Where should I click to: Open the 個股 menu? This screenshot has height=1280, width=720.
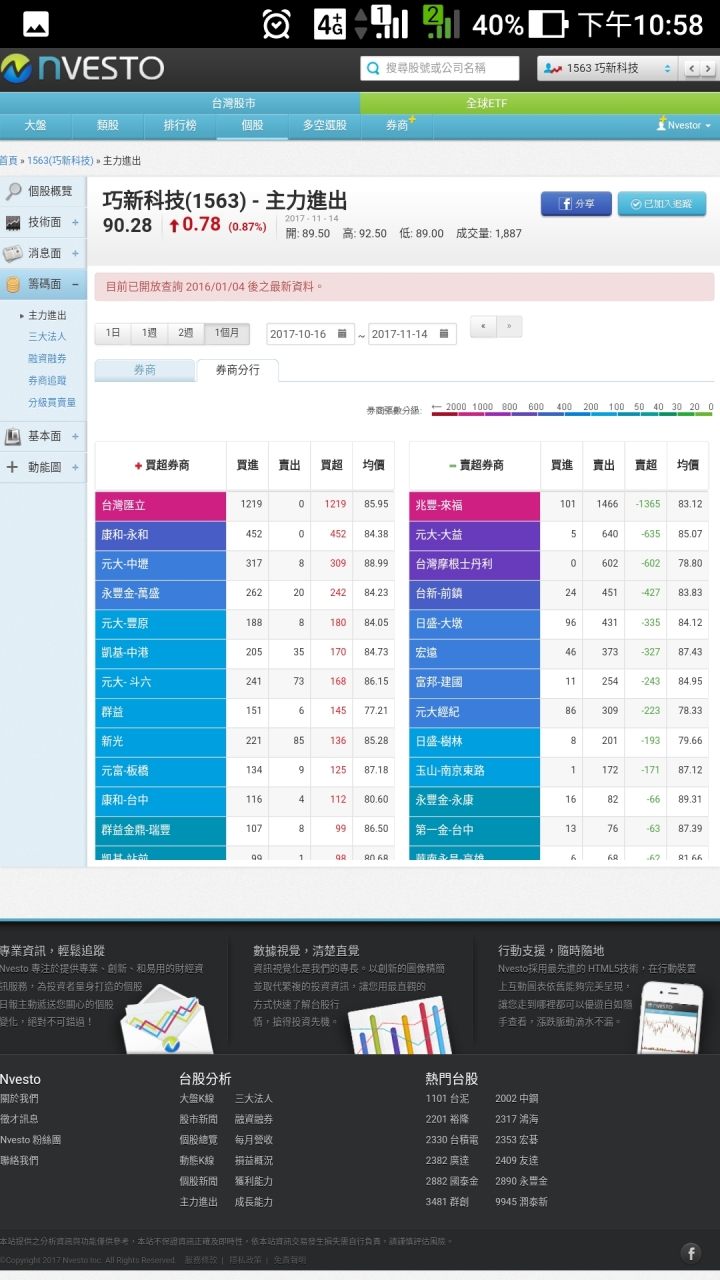click(x=252, y=125)
